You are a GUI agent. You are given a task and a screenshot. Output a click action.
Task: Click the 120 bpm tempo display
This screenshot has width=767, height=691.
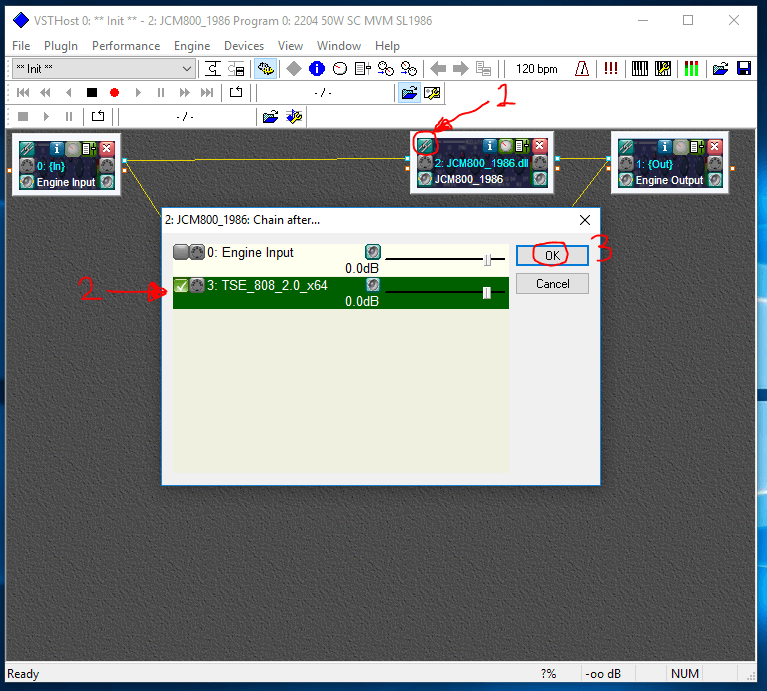537,69
